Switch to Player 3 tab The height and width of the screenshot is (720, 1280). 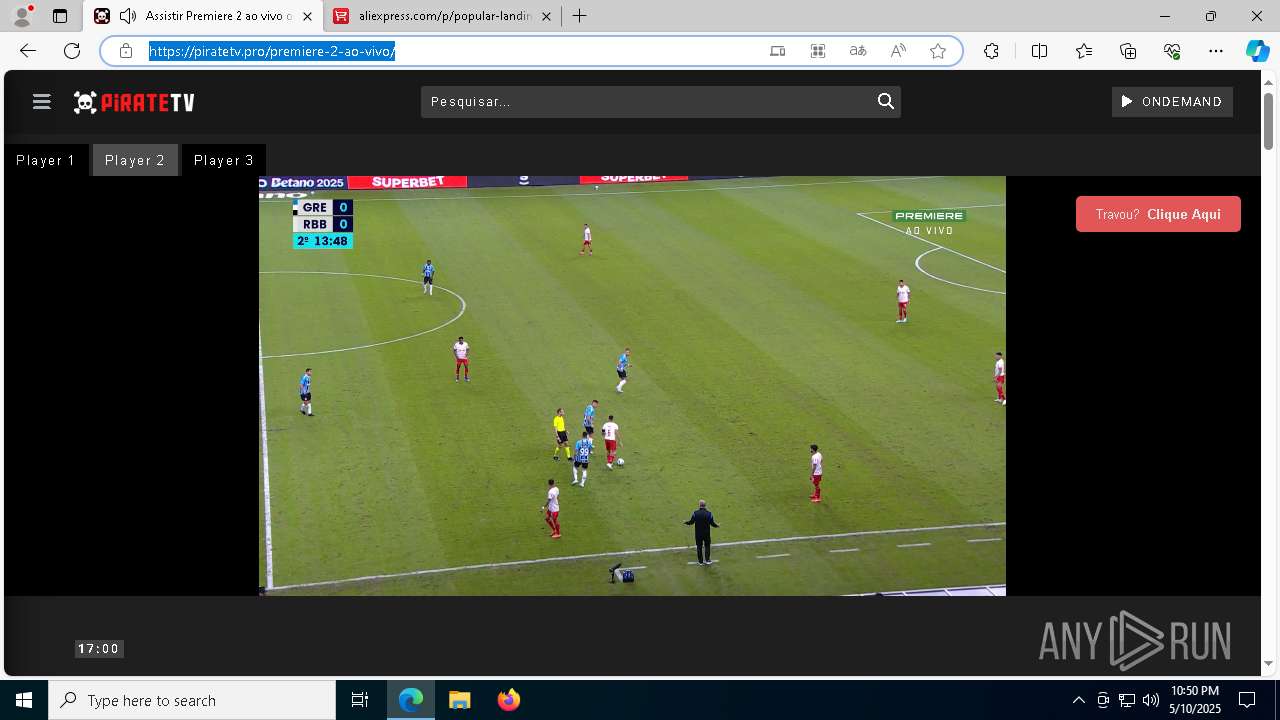[224, 160]
